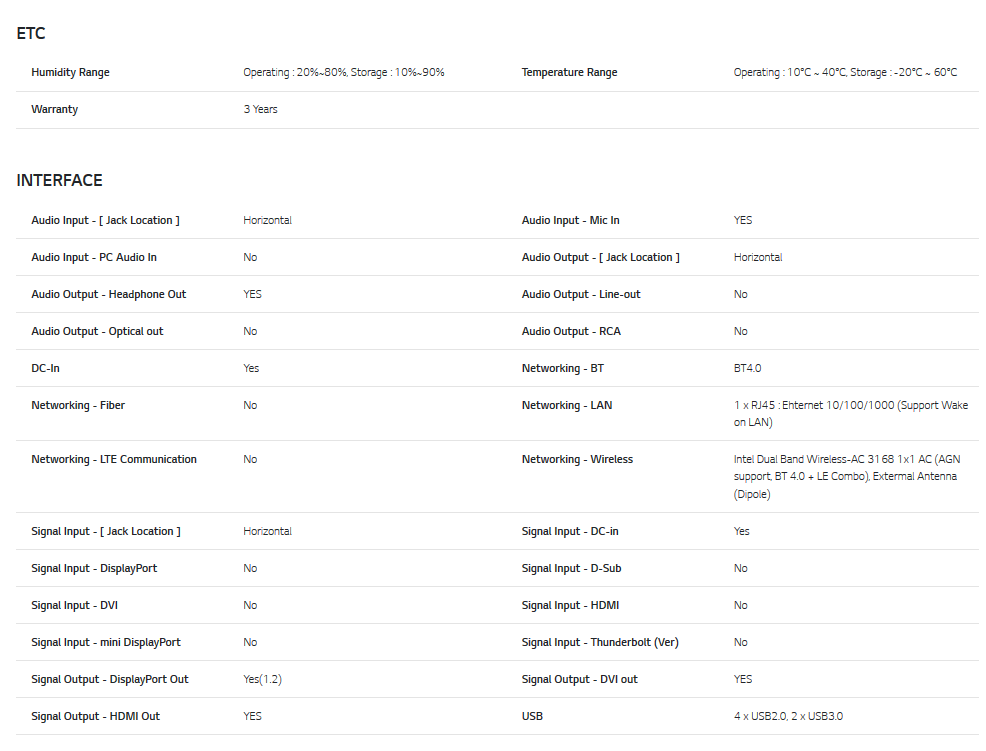
Task: Select the Signal Input - Thunderbolt (Ver) label
Action: pyautogui.click(x=600, y=642)
